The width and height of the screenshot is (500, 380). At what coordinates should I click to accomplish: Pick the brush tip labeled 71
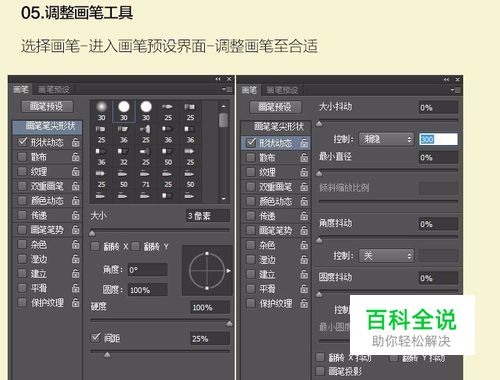click(146, 178)
